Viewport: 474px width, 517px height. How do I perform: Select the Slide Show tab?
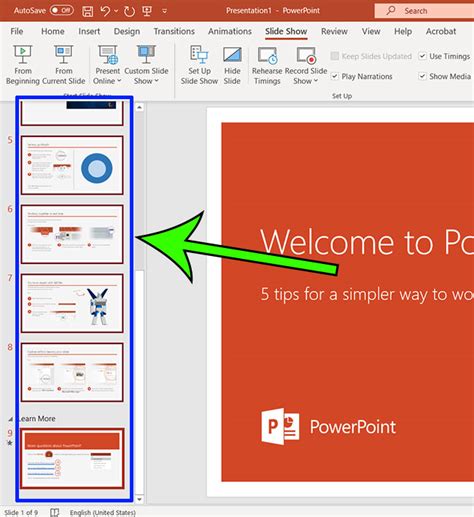(x=286, y=31)
